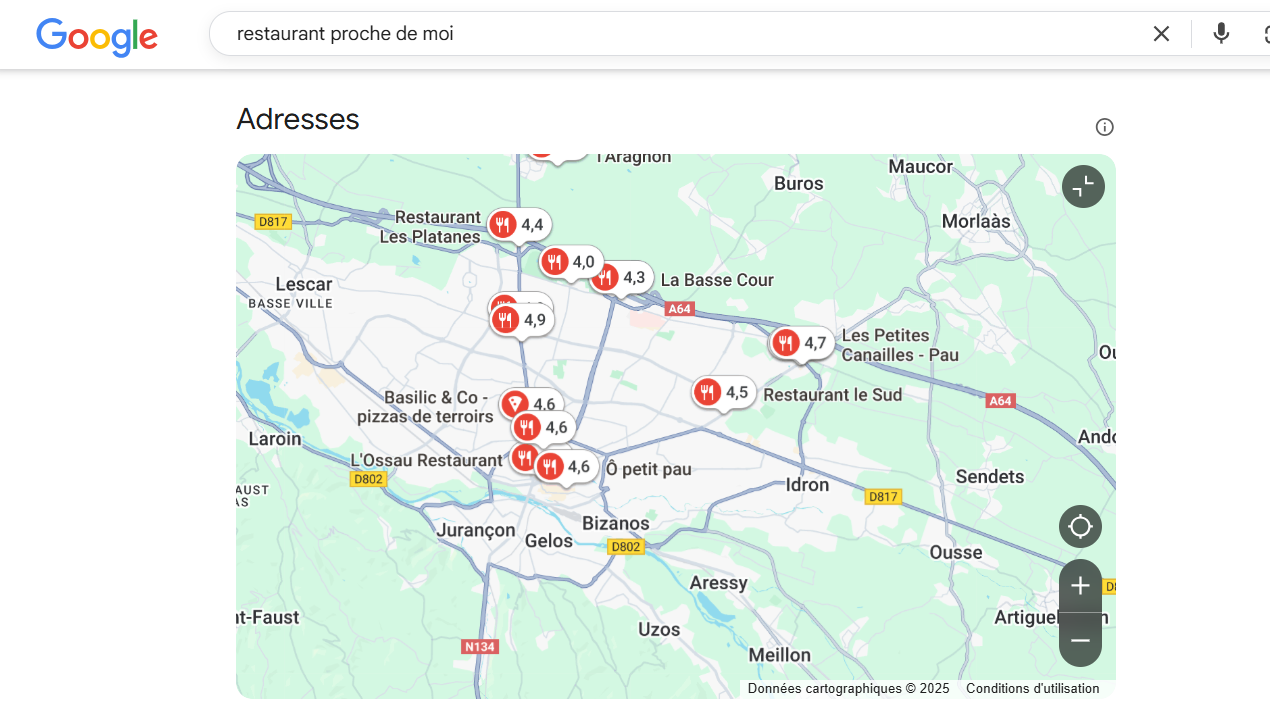Click the Adresses section heading
The height and width of the screenshot is (718, 1270).
point(297,119)
